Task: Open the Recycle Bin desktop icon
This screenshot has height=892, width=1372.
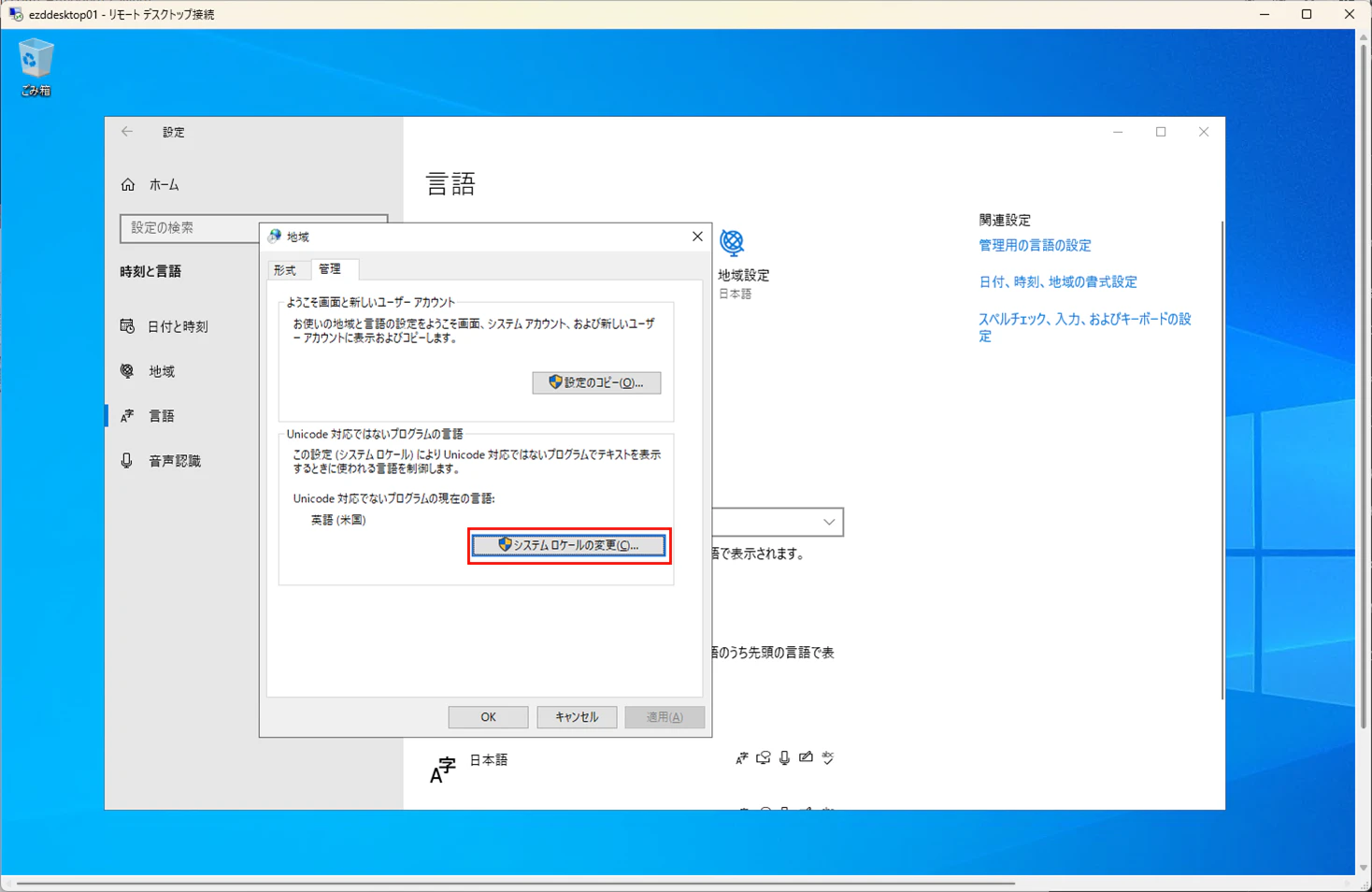Action: tap(36, 67)
